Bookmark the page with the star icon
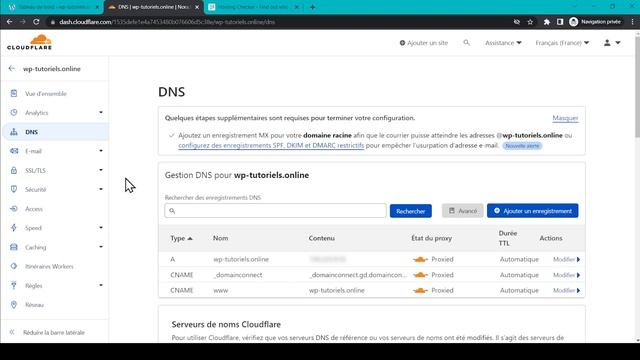This screenshot has width=640, height=360. click(530, 22)
